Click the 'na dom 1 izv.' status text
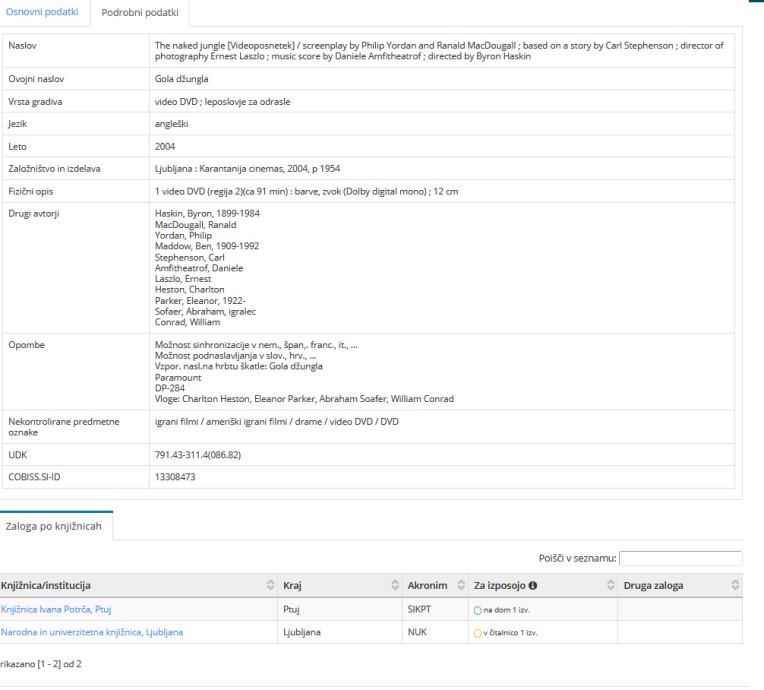 506,610
